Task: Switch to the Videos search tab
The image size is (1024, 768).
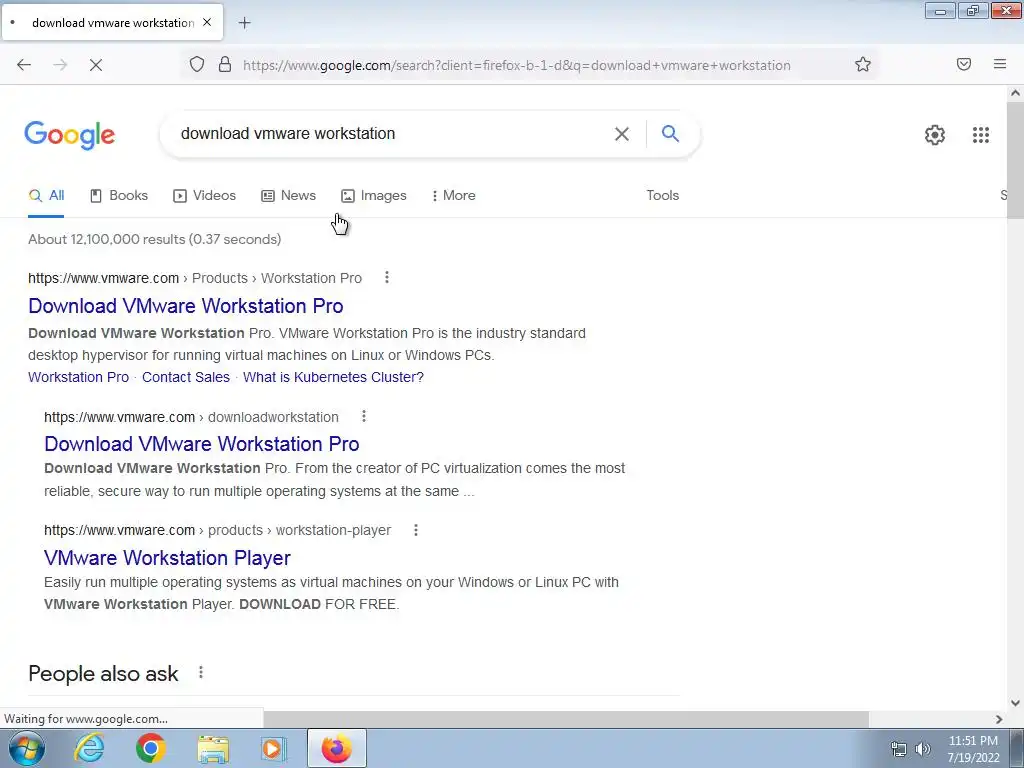Action: [x=204, y=195]
